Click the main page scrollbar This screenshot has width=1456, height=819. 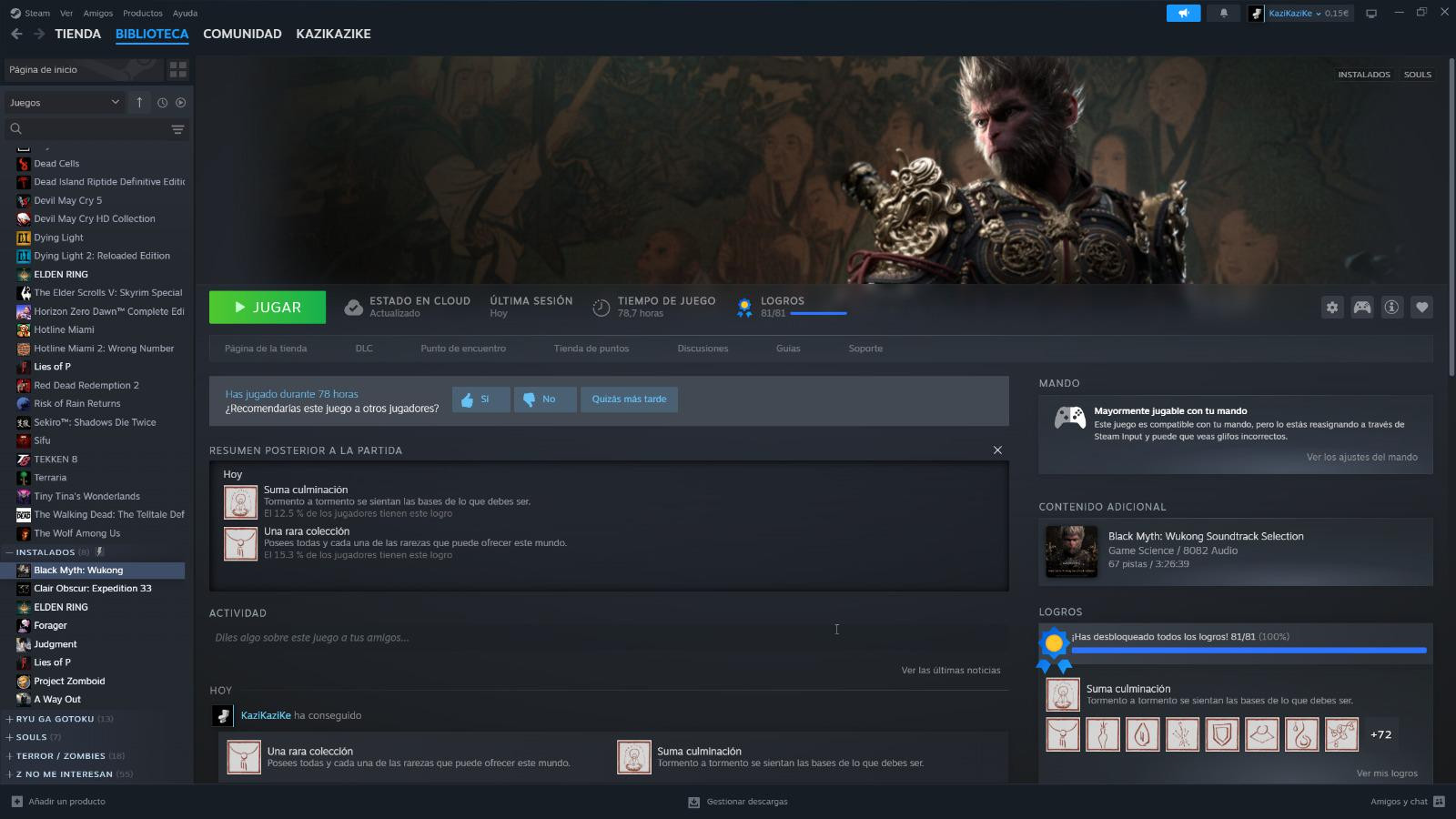[1451, 217]
